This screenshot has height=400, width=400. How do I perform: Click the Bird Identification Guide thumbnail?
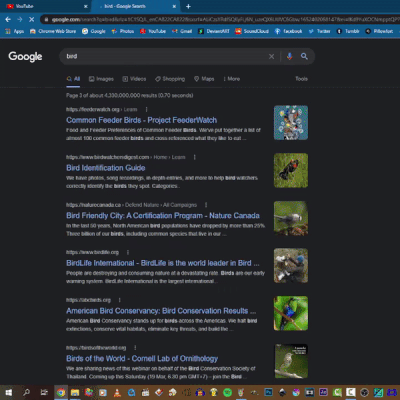(291, 170)
